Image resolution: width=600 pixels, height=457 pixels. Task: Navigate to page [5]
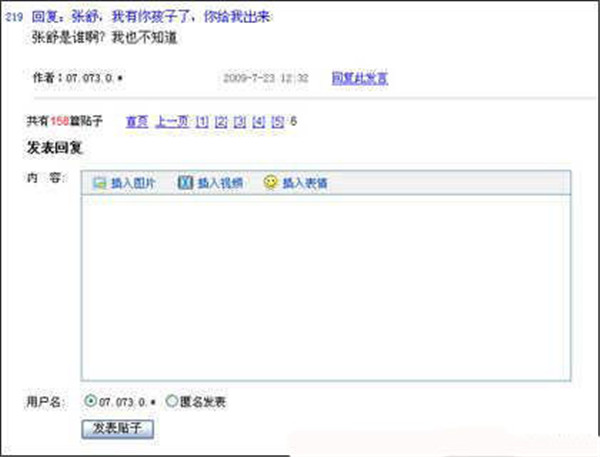coord(277,122)
